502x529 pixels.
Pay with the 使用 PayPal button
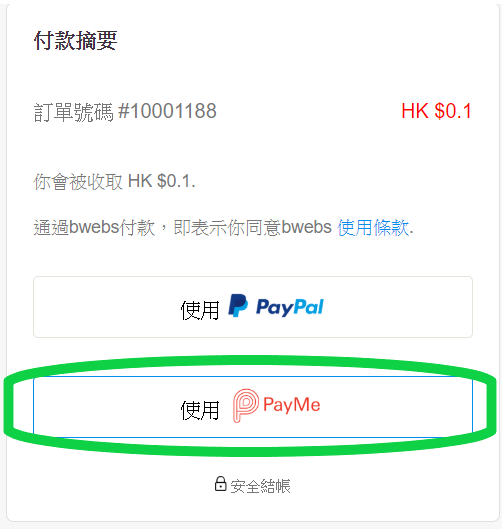(253, 307)
